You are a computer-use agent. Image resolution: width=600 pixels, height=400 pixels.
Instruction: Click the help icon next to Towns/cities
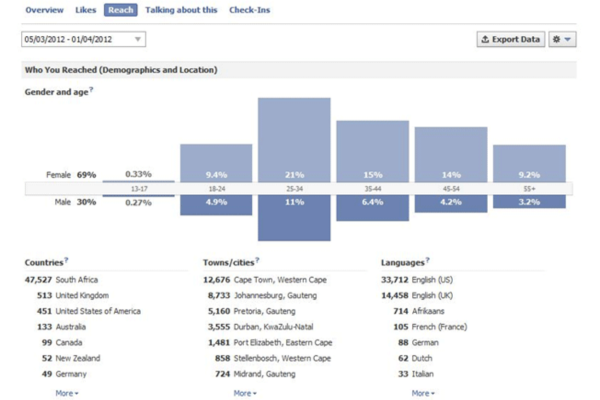(257, 260)
